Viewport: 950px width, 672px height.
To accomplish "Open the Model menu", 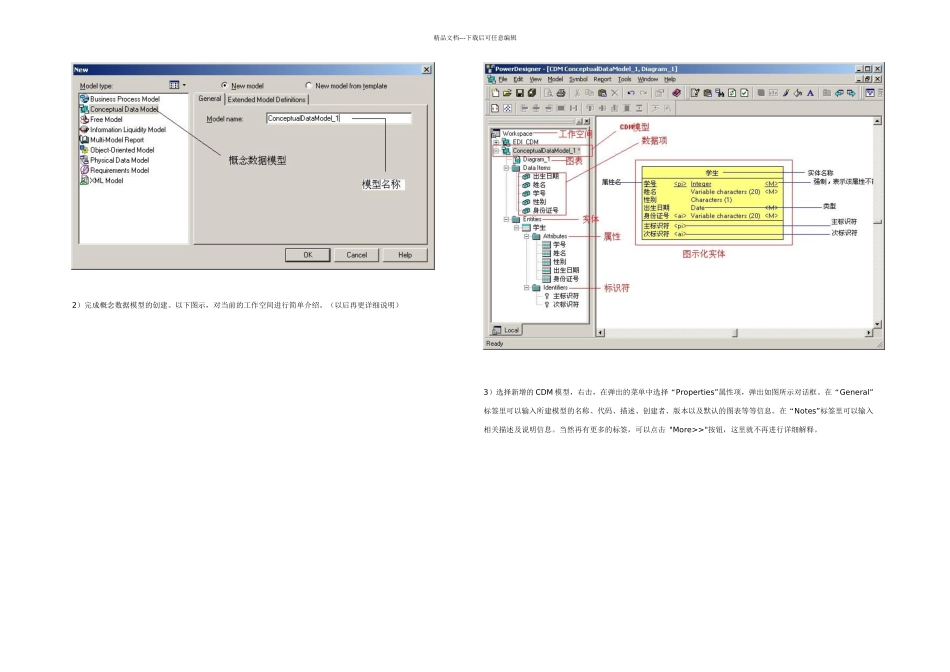I will (x=555, y=79).
